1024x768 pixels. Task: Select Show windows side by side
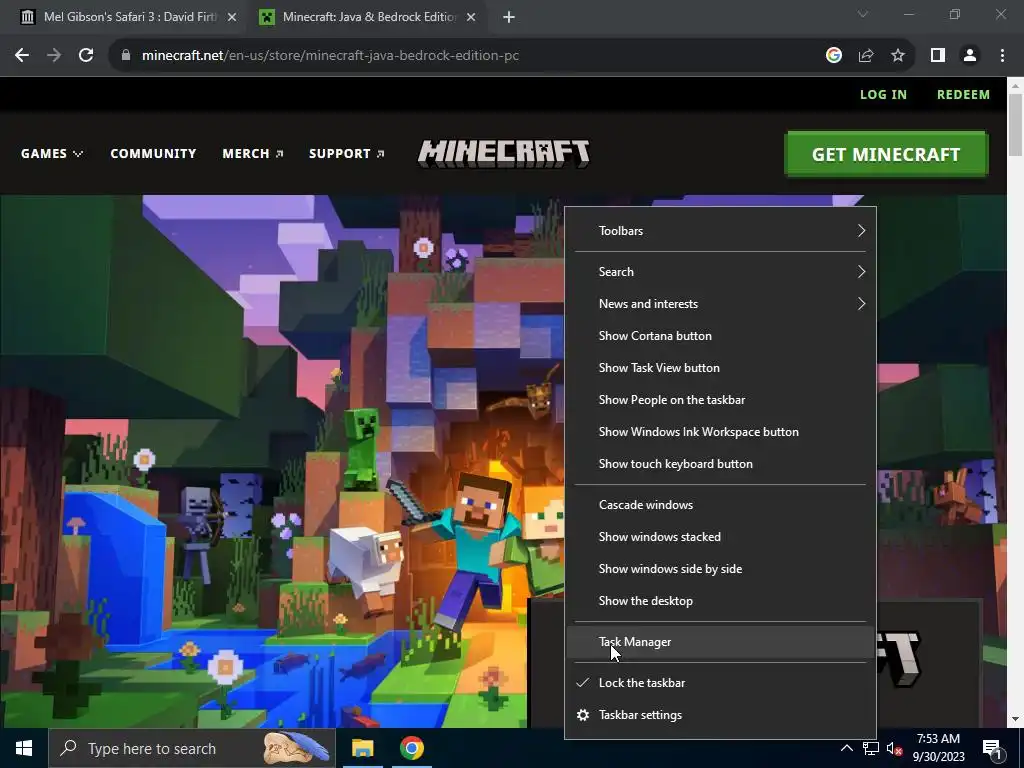click(x=720, y=569)
